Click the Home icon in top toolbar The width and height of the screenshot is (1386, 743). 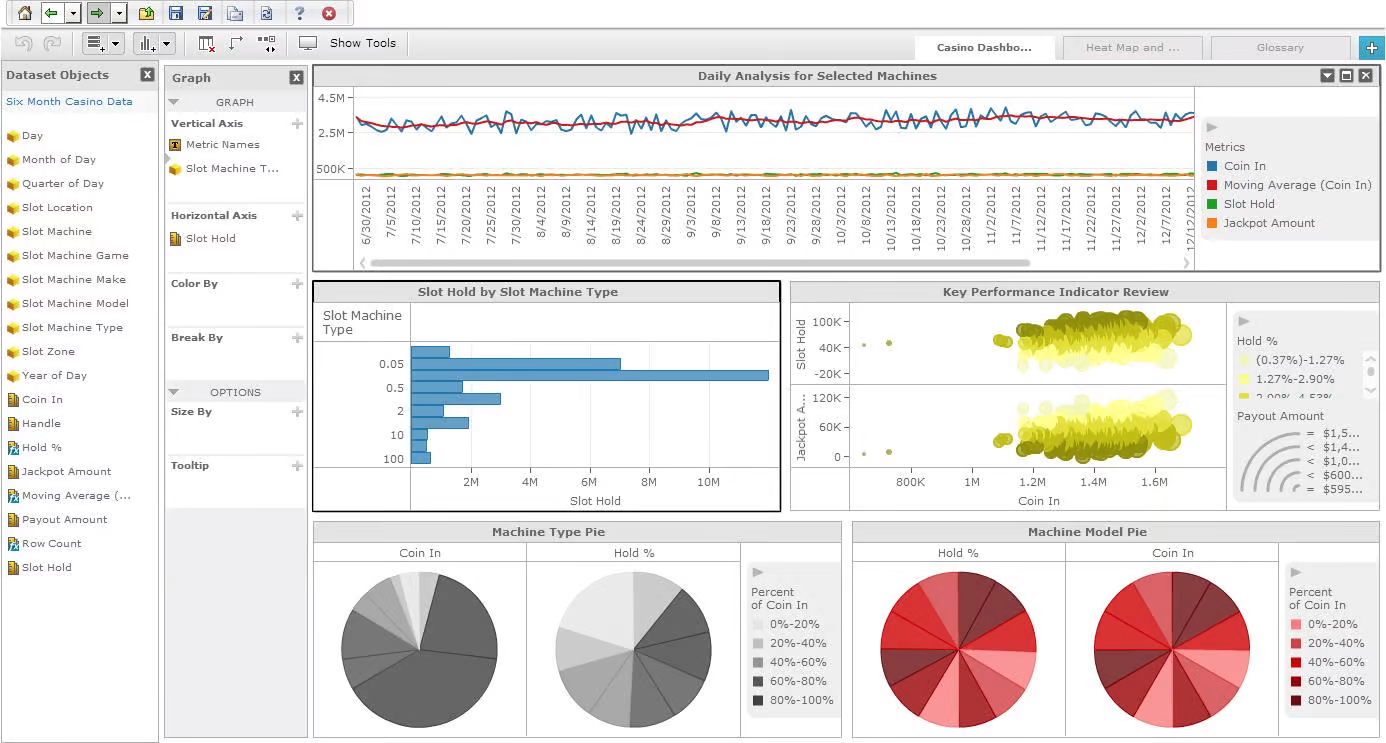coord(24,13)
